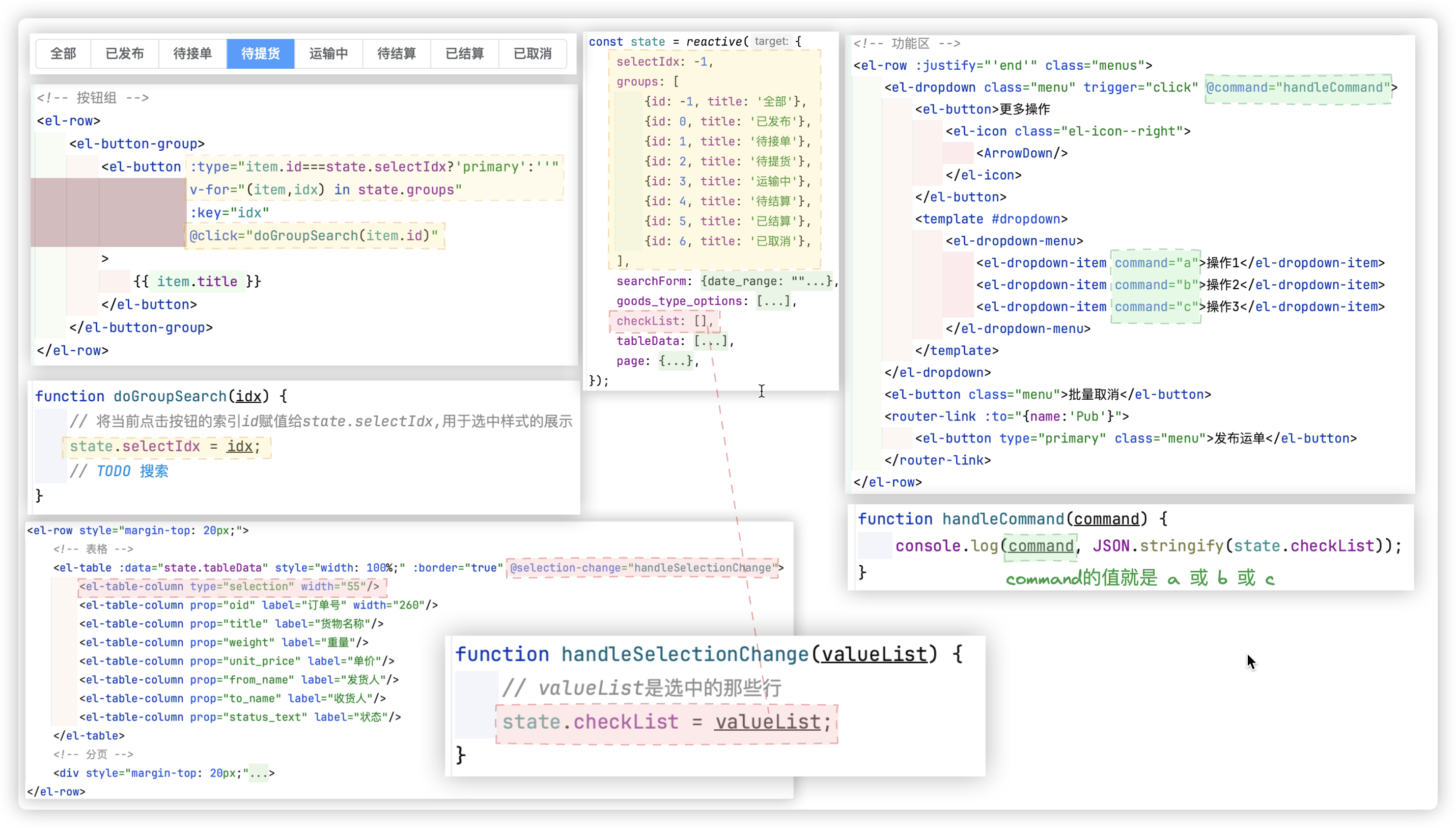Expand the collapsed tableData array
Image resolution: width=1456 pixels, height=828 pixels.
pyautogui.click(x=711, y=341)
